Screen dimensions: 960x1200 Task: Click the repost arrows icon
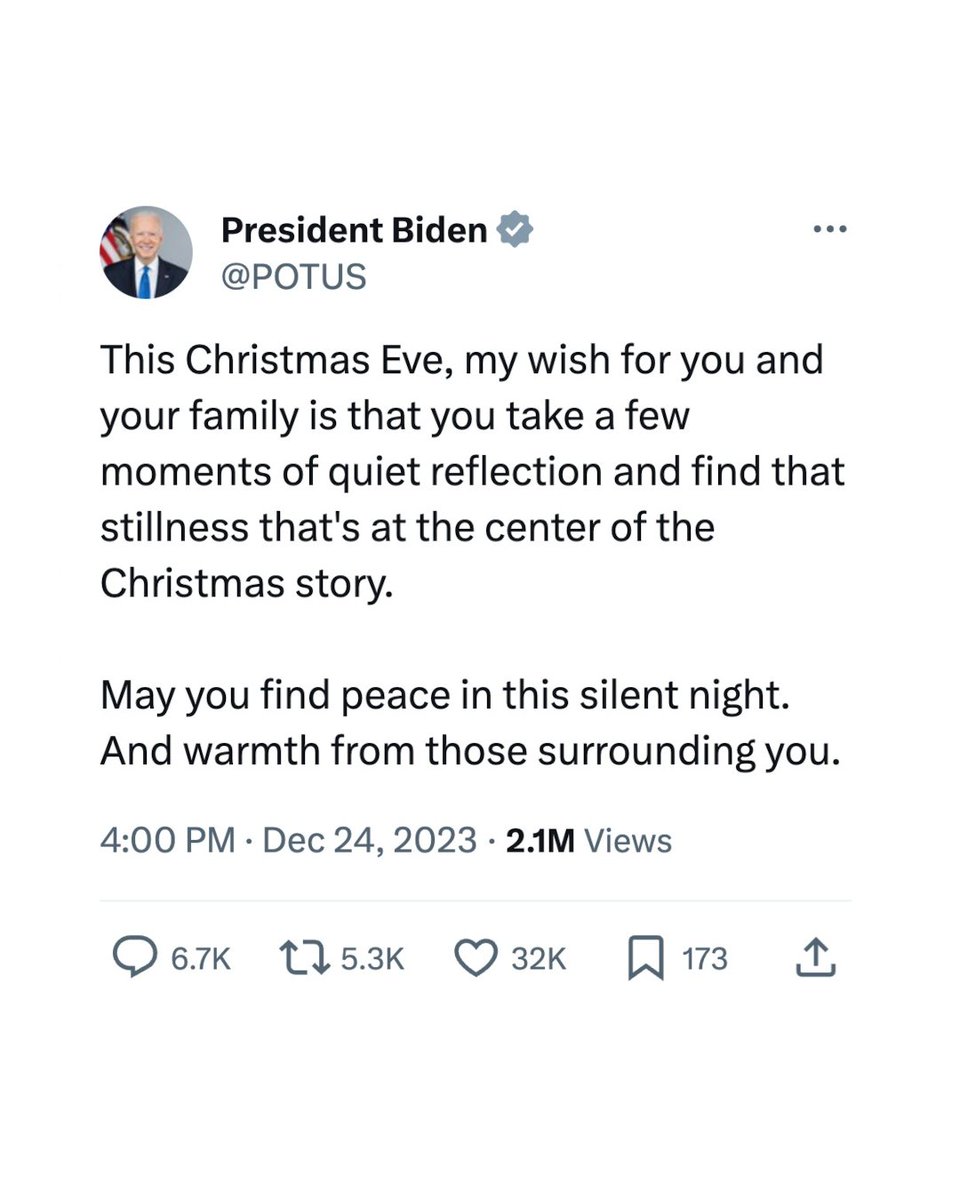tap(306, 959)
